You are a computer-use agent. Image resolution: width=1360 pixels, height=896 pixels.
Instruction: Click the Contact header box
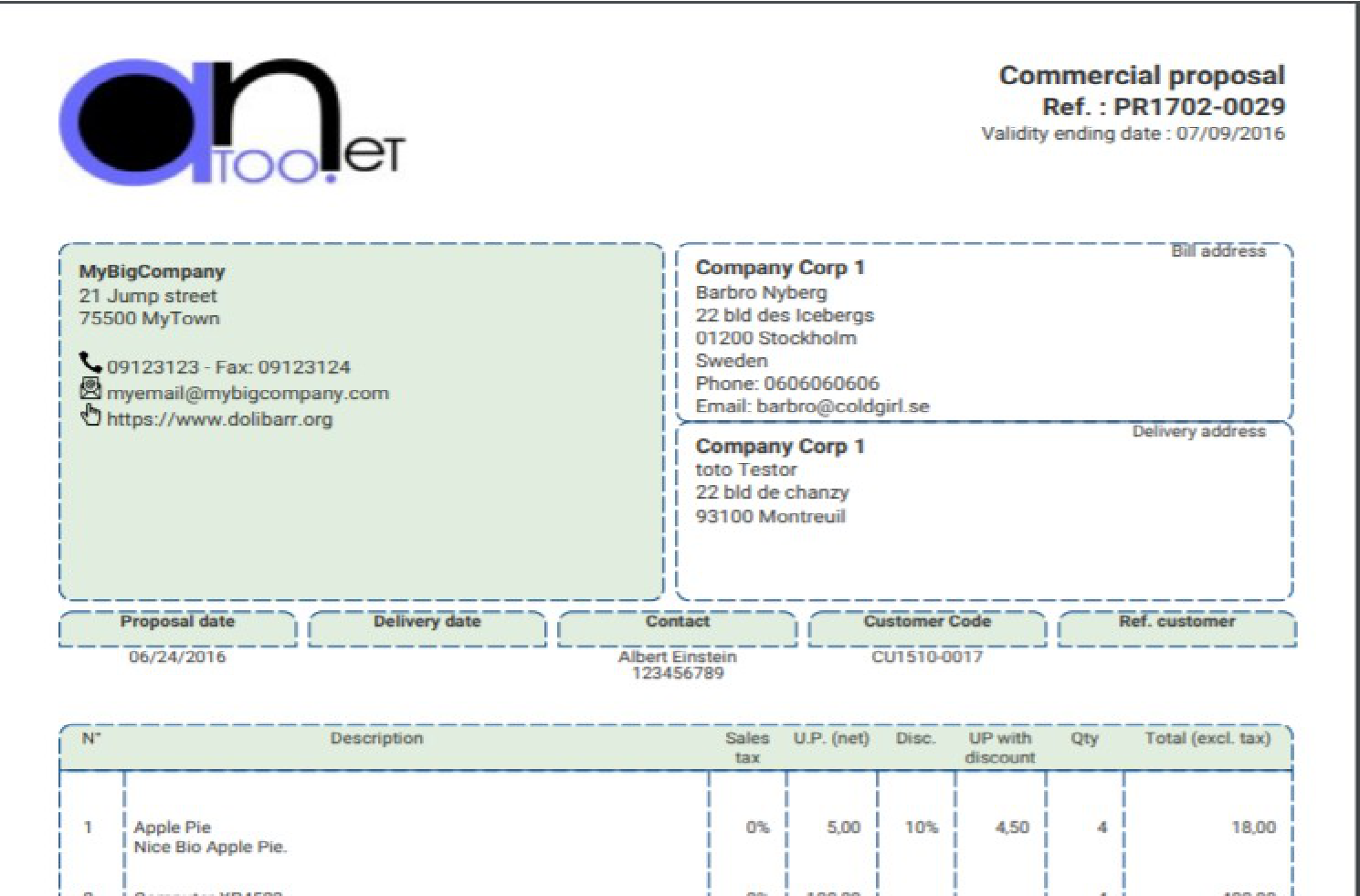(677, 628)
